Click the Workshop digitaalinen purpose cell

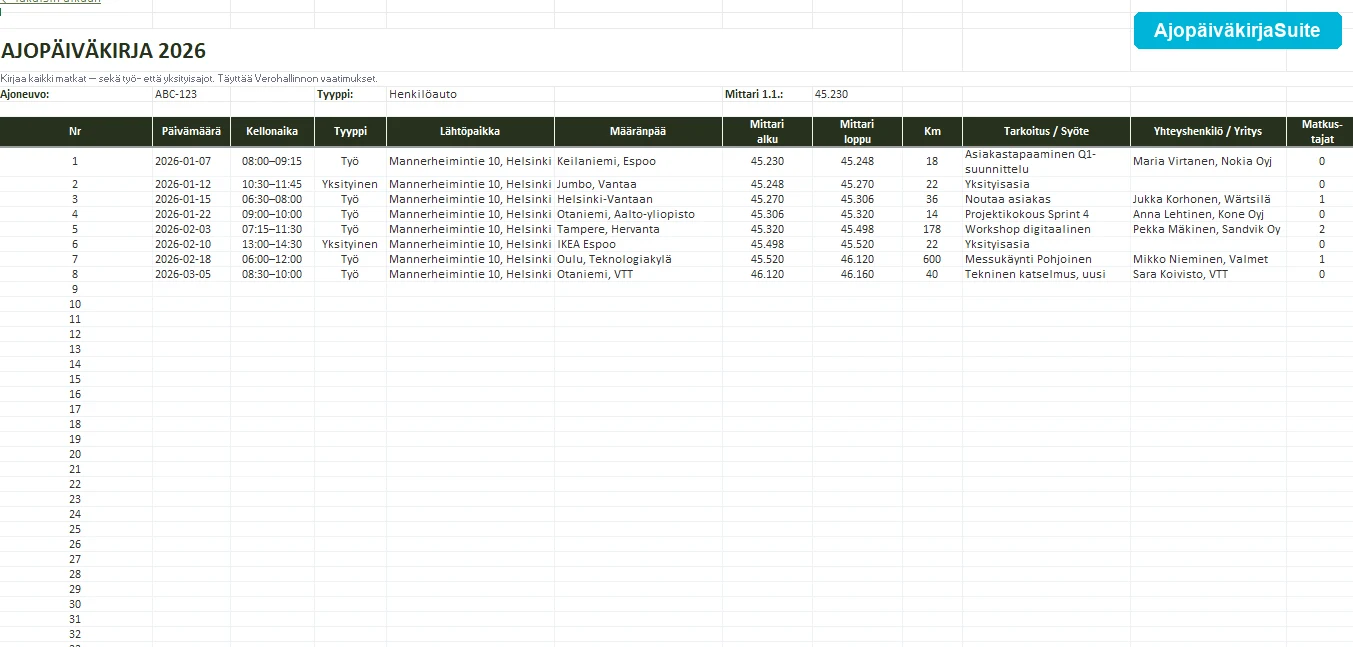click(1046, 229)
